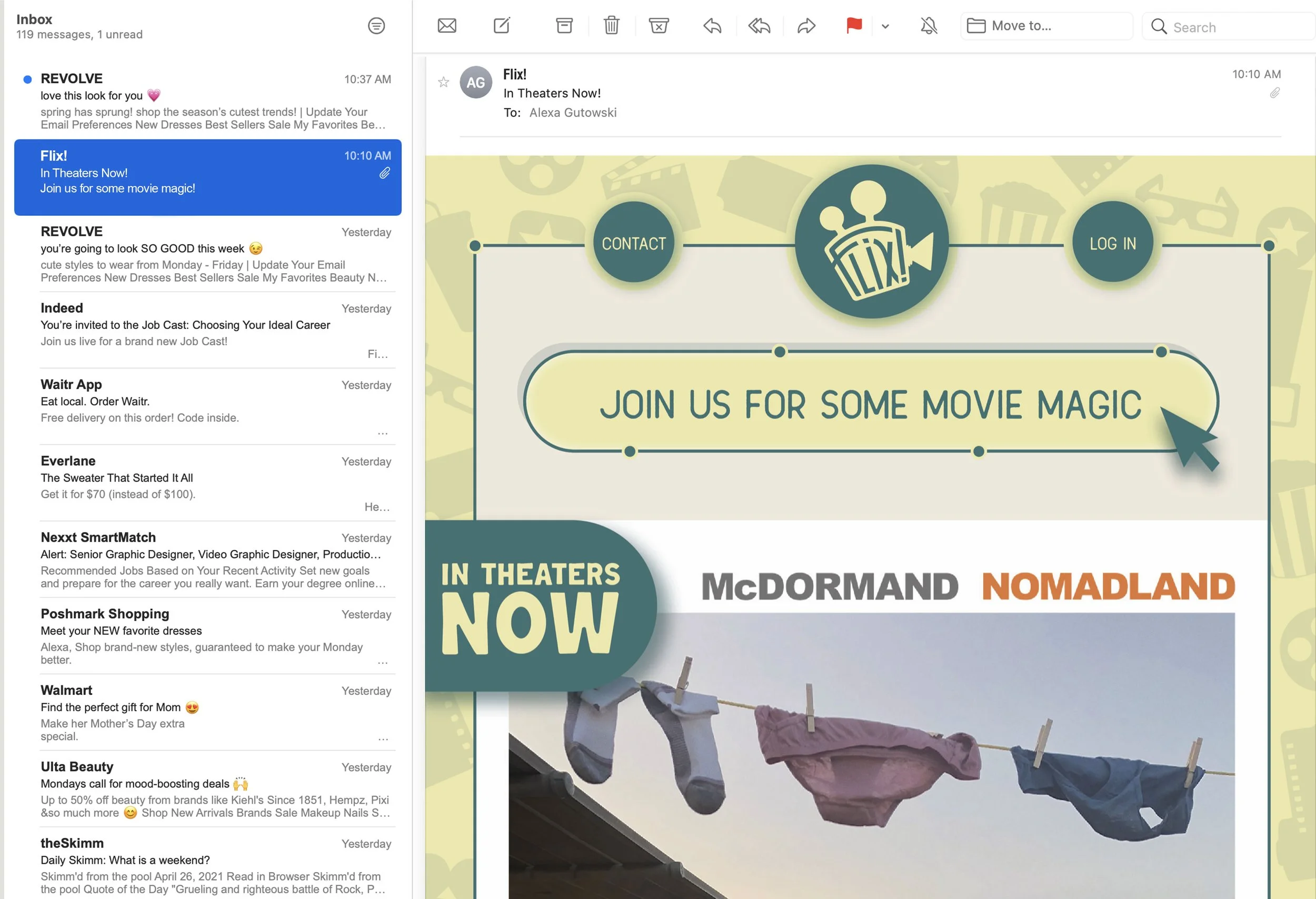1316x899 pixels.
Task: Click the Inbox mailbox title
Action: pos(34,19)
